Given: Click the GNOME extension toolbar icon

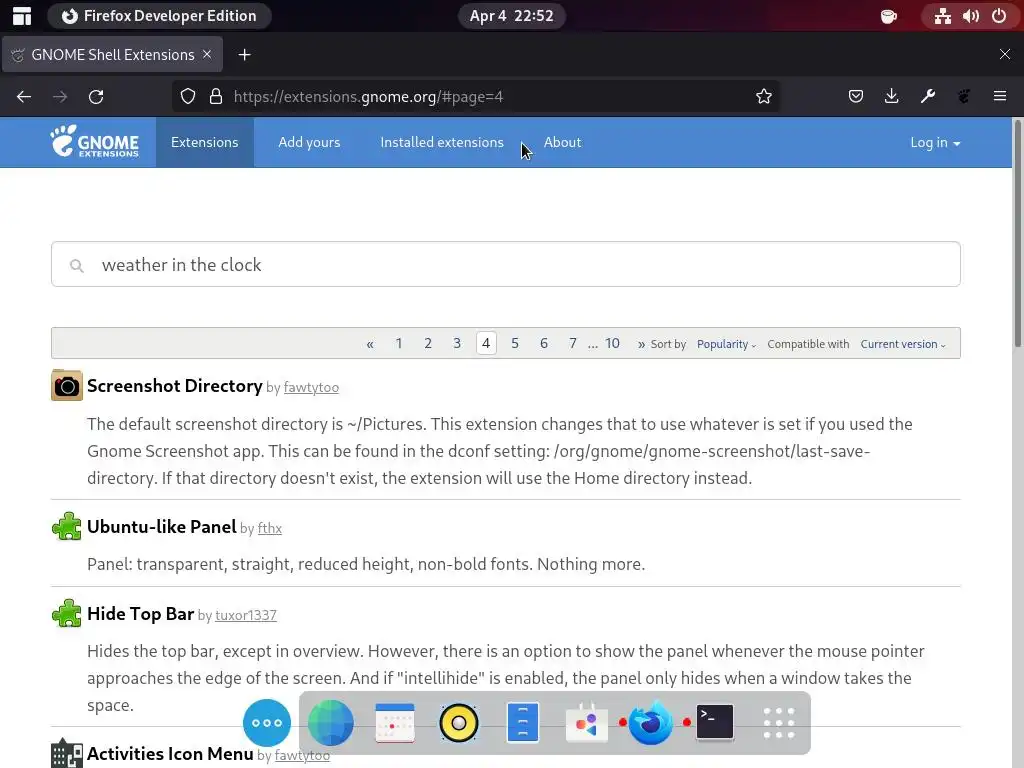Looking at the screenshot, I should tap(964, 97).
